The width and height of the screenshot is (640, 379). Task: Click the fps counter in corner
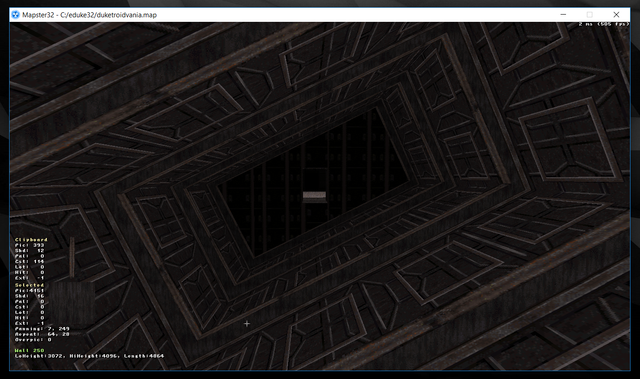point(604,24)
